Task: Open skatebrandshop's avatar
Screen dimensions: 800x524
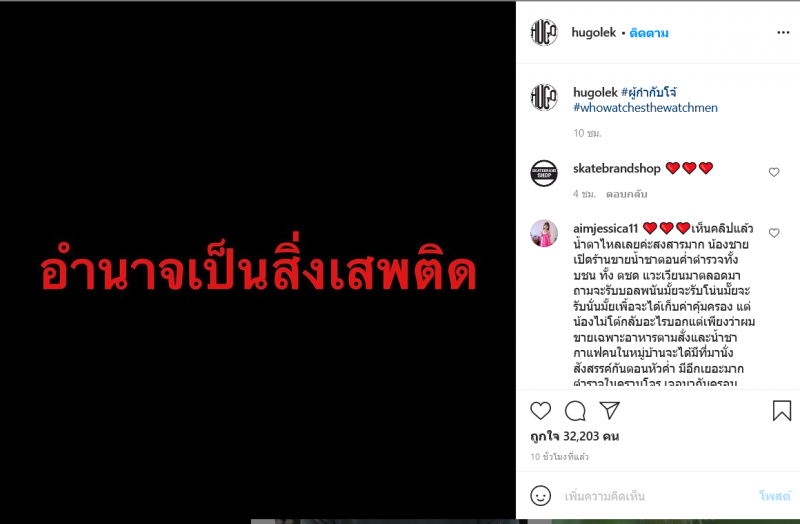Action: click(x=544, y=173)
